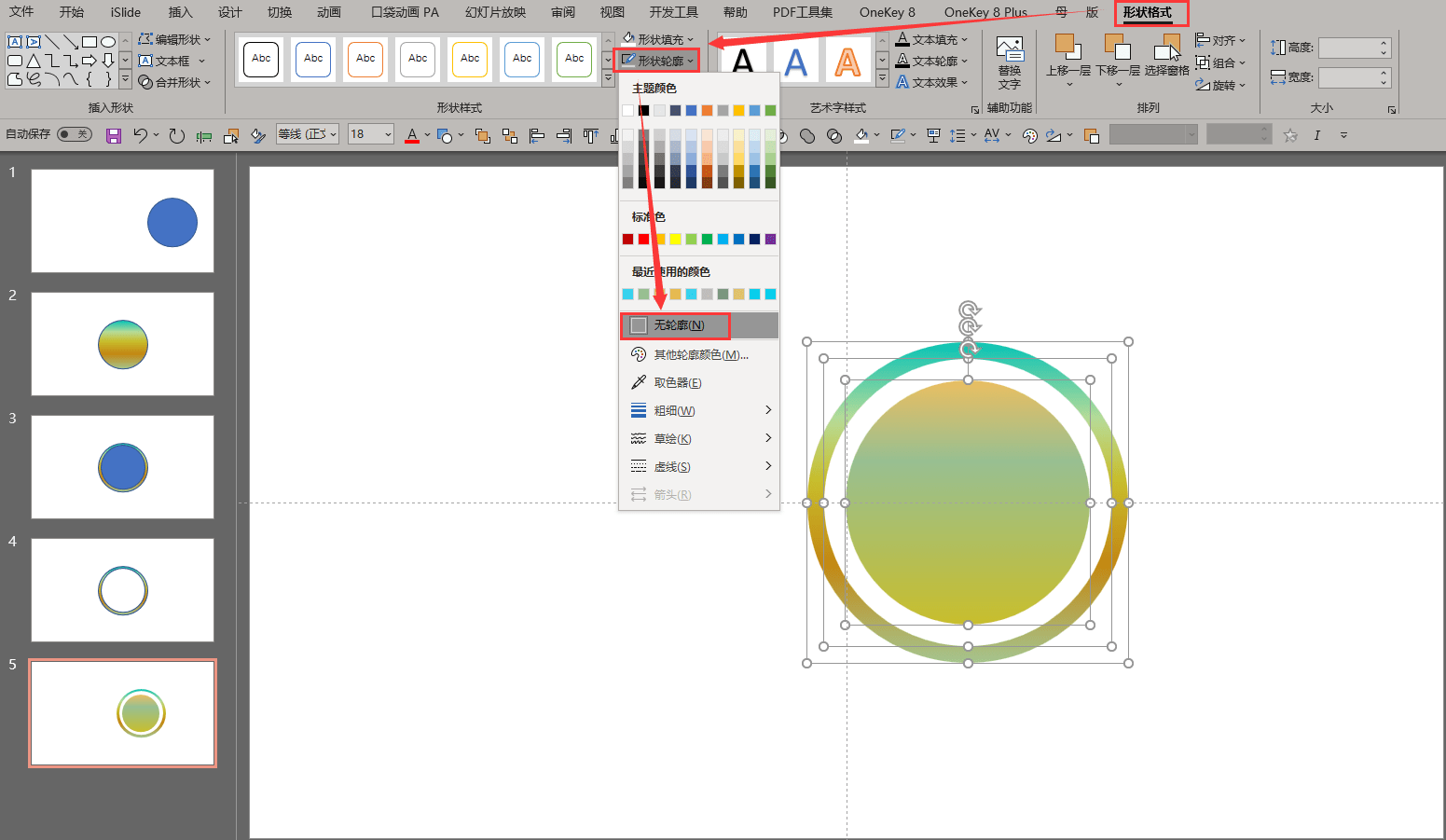The width and height of the screenshot is (1446, 840).
Task: Open the Selection Pane (选择窗格)
Action: tap(1167, 58)
